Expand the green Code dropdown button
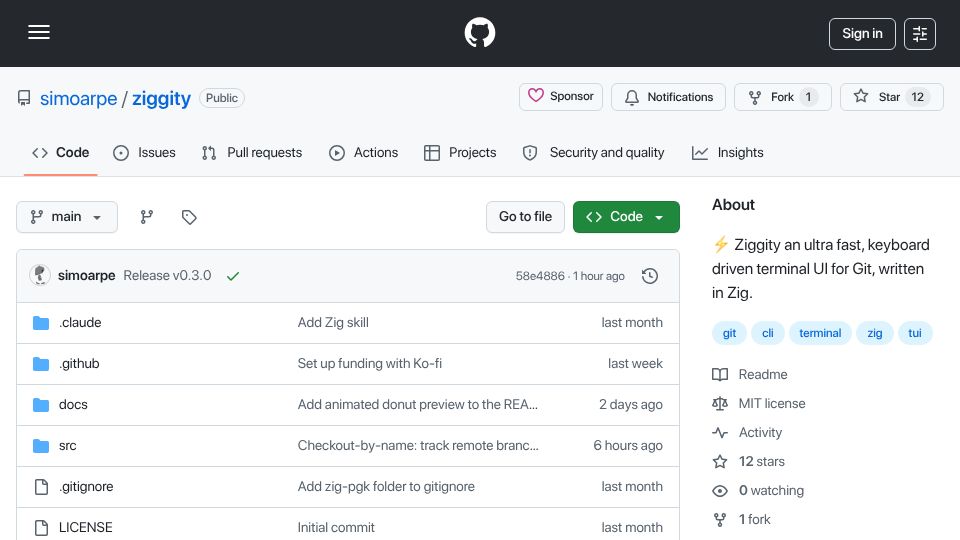 626,217
